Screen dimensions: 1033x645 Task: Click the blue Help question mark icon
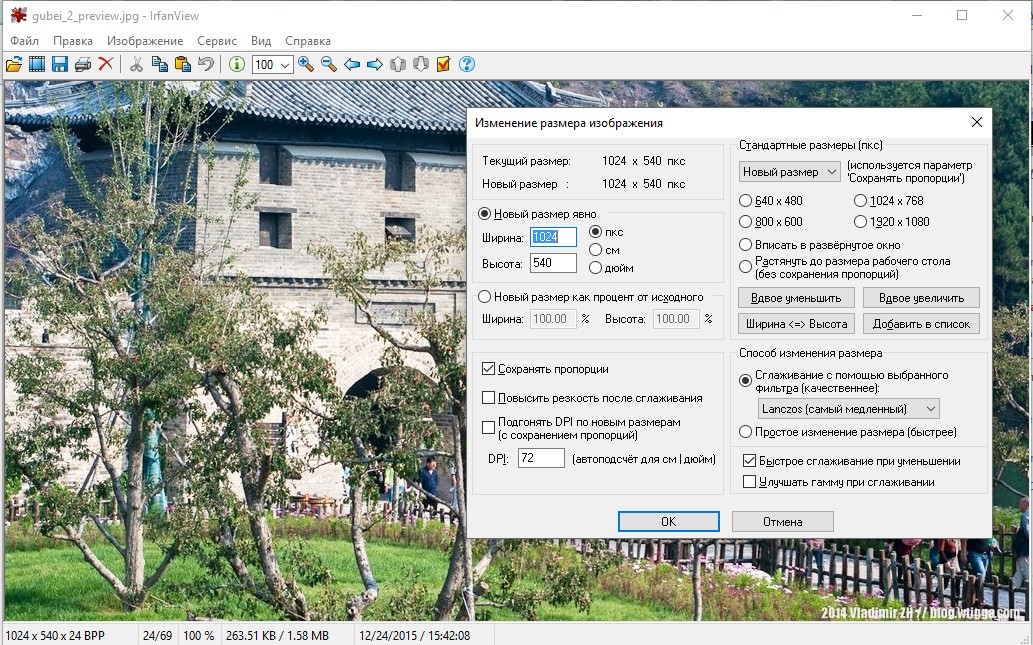coord(467,64)
